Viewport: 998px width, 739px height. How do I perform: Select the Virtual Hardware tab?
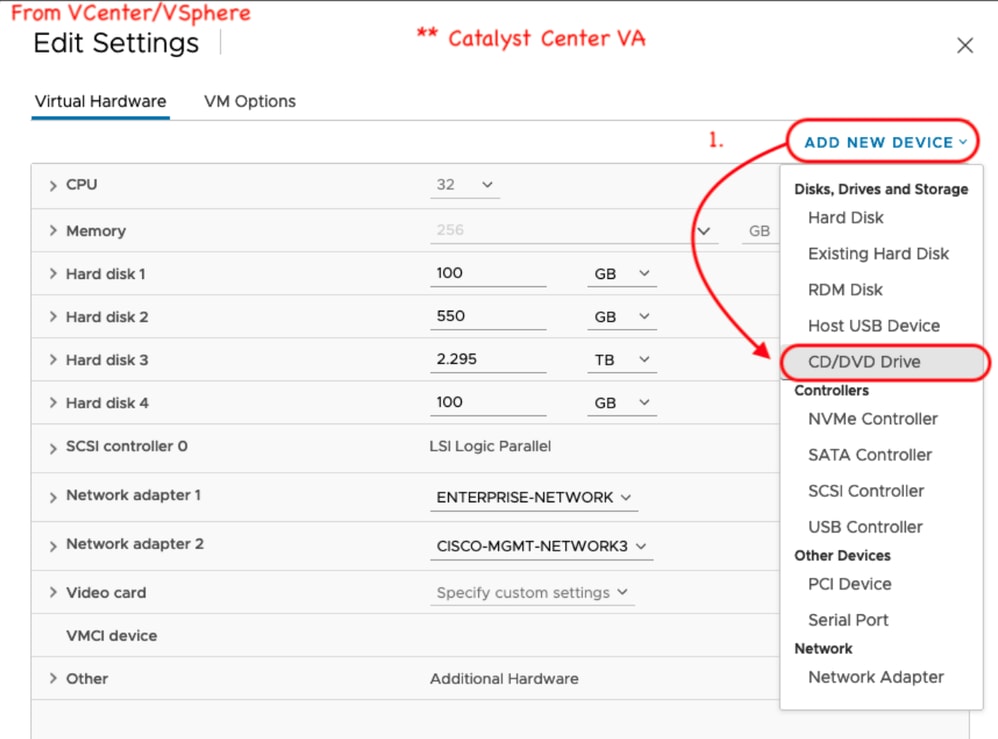pos(101,101)
